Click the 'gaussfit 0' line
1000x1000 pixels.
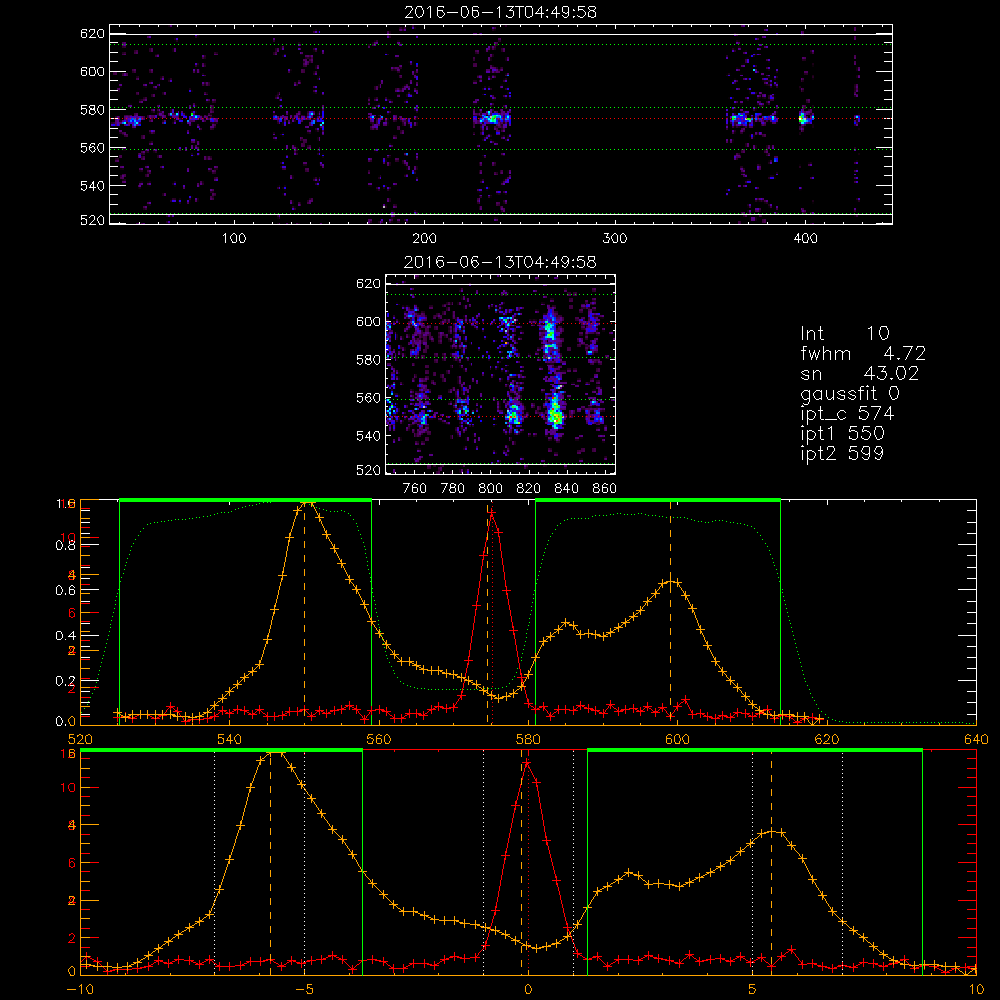(x=850, y=393)
